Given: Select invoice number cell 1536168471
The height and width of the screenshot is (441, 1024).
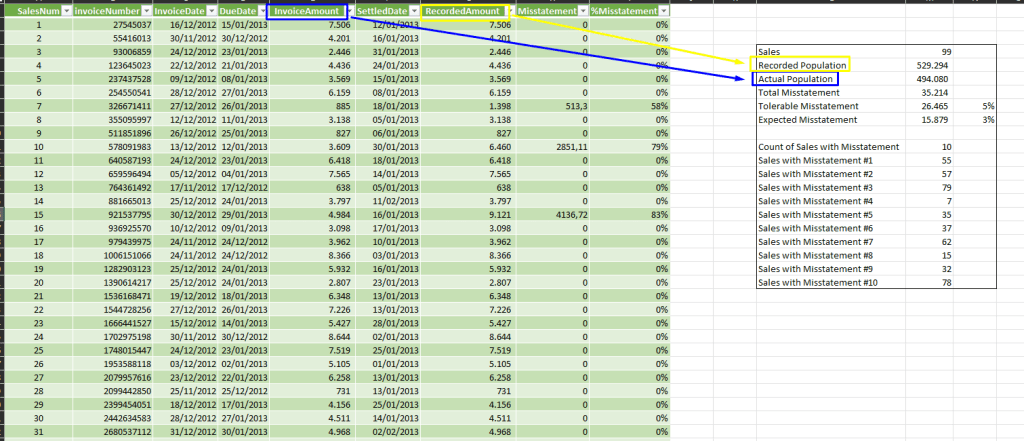Looking at the screenshot, I should point(112,295).
